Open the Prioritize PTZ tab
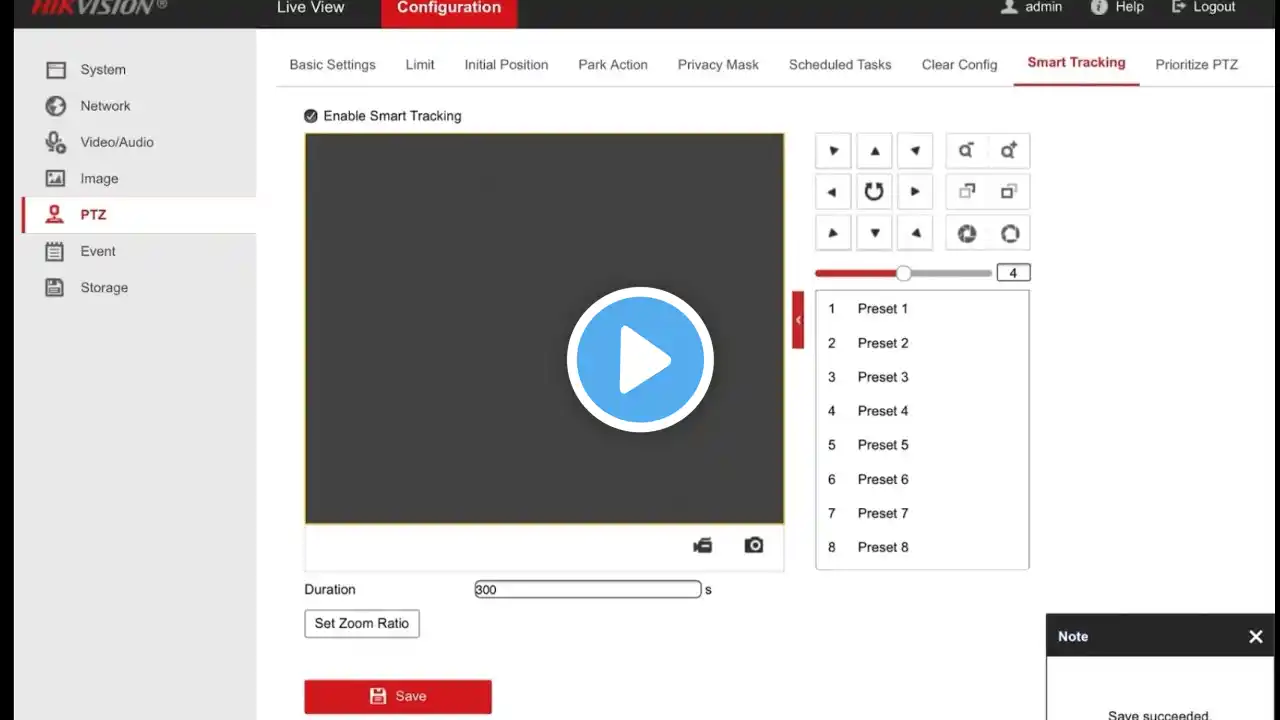 point(1197,65)
